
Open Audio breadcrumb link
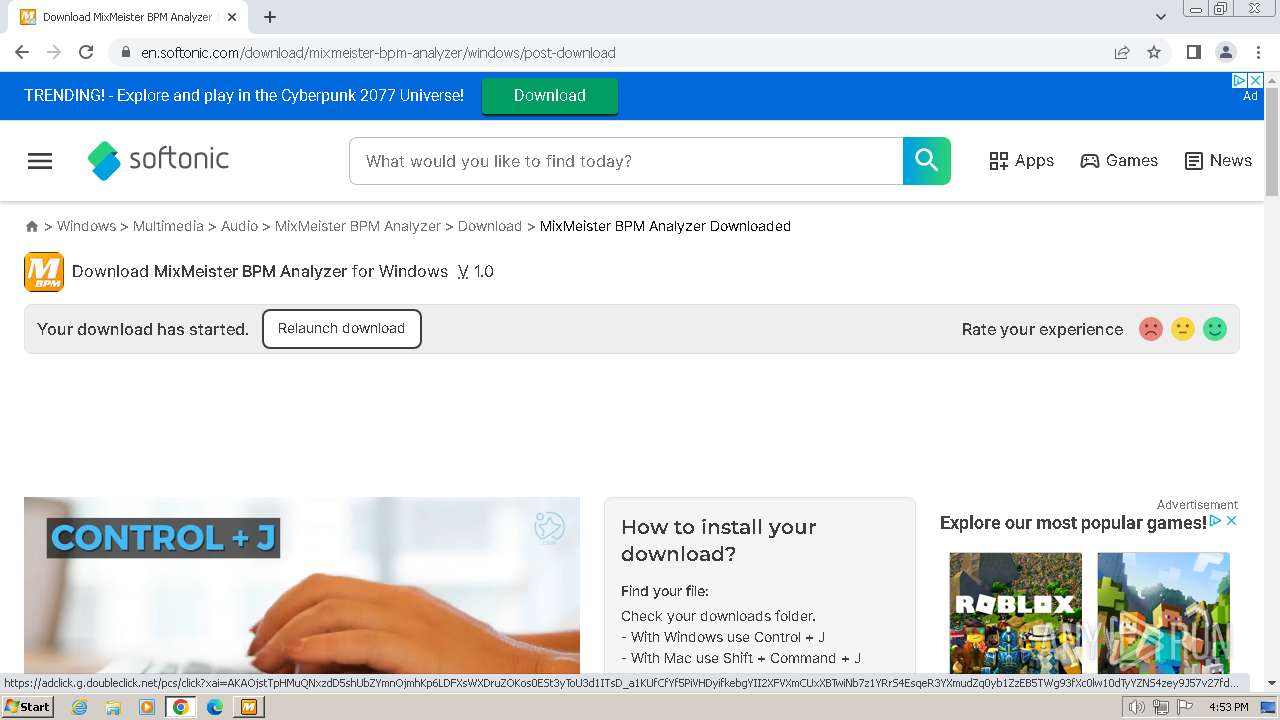click(239, 226)
